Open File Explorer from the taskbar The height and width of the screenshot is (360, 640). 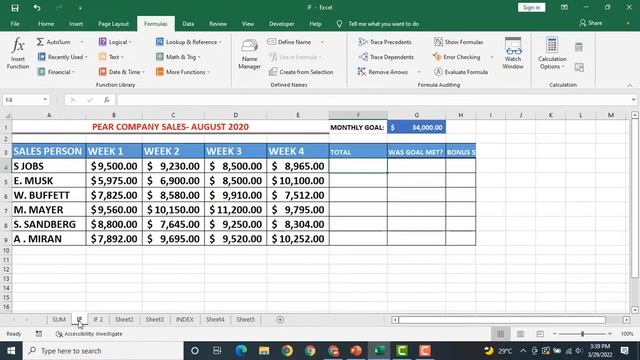click(264, 351)
